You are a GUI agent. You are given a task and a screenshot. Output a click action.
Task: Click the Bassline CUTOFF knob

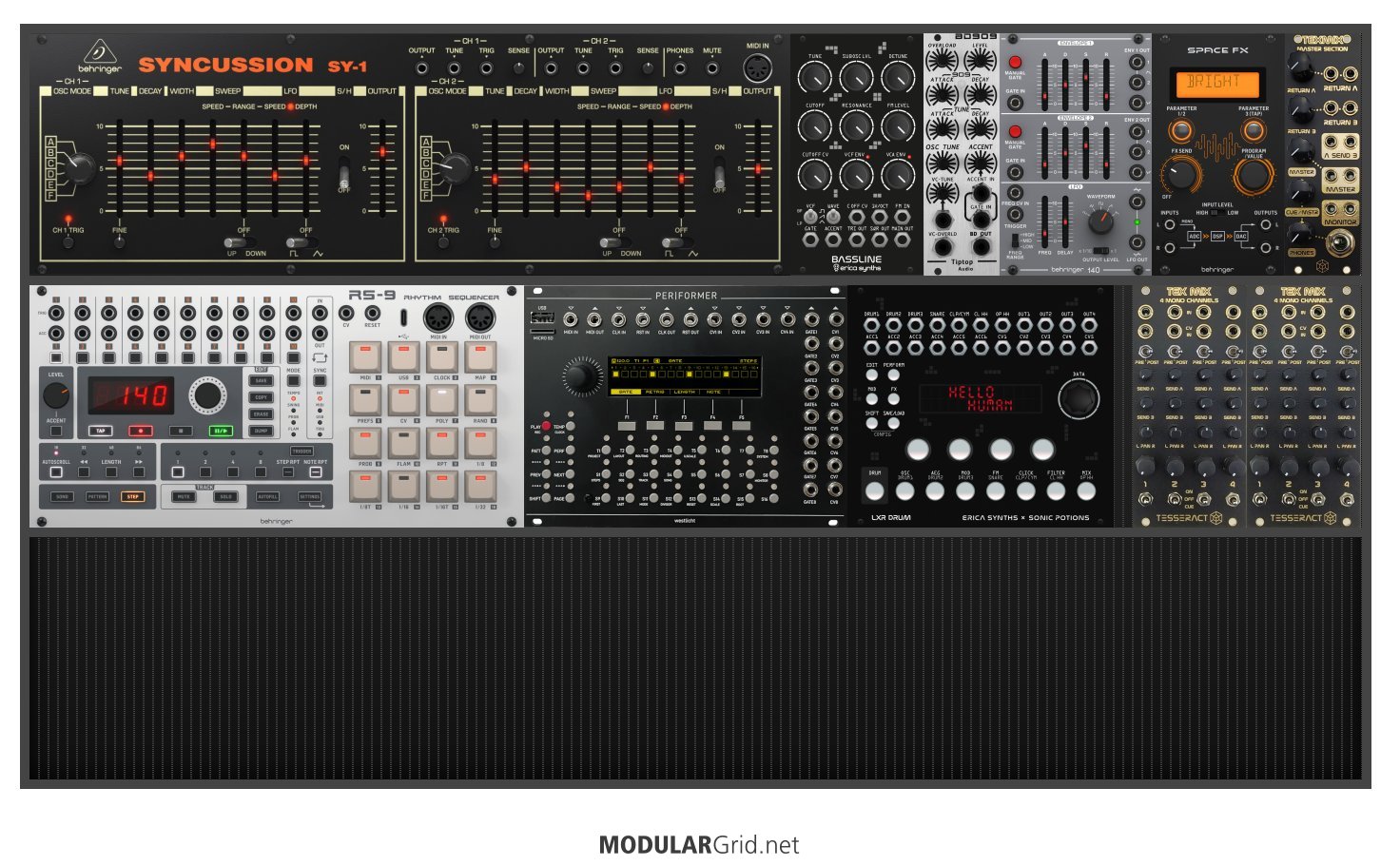815,126
